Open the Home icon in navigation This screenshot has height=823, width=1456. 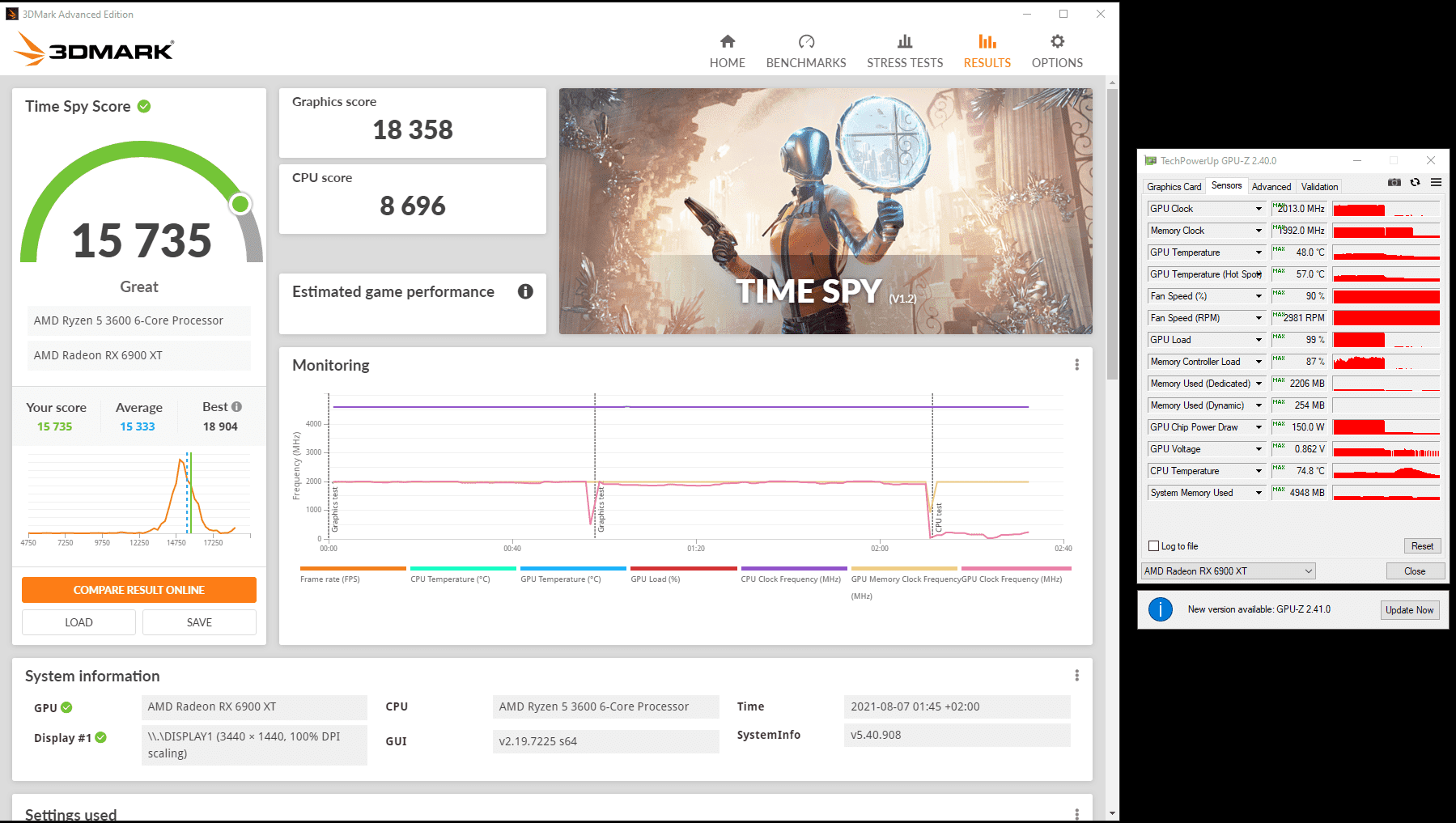(727, 41)
